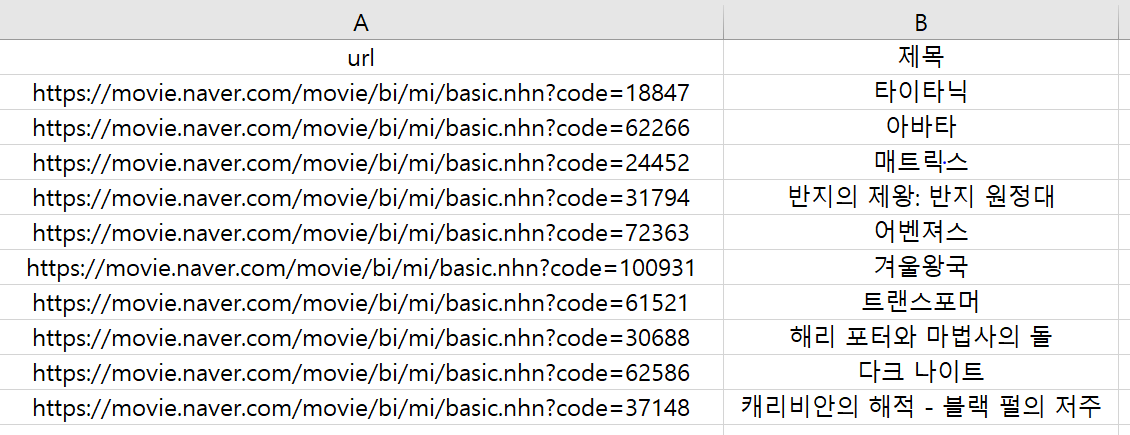Click the title cell '트랜스포머'
Screen dimensions: 1130x435
coord(921,302)
